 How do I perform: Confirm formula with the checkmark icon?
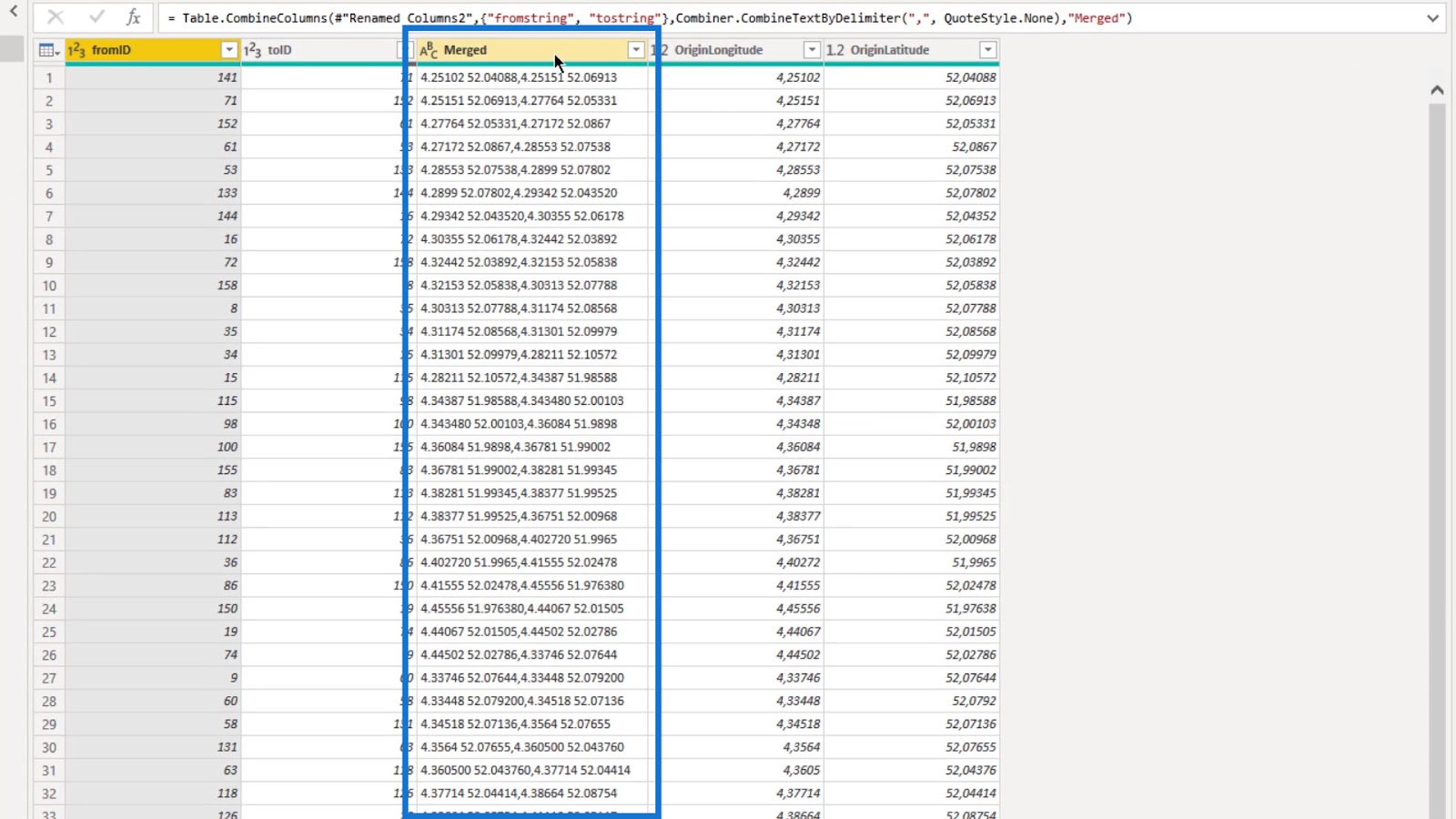[x=96, y=17]
